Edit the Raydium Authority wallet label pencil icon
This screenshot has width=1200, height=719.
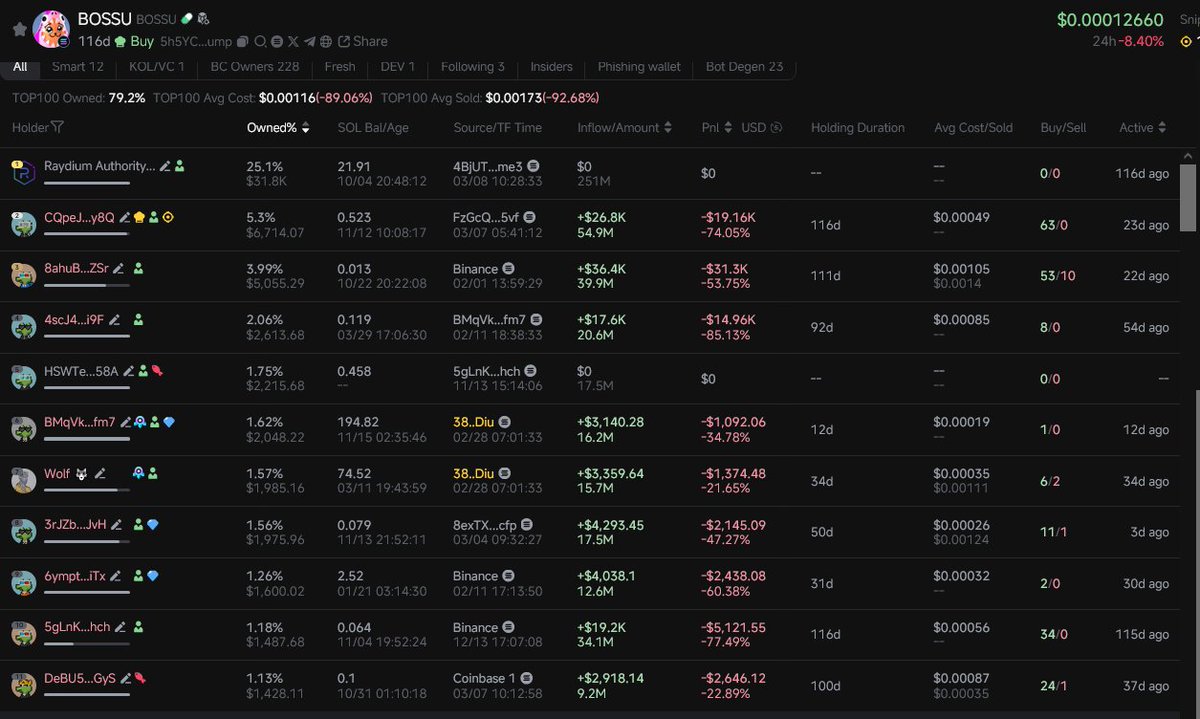click(x=164, y=165)
